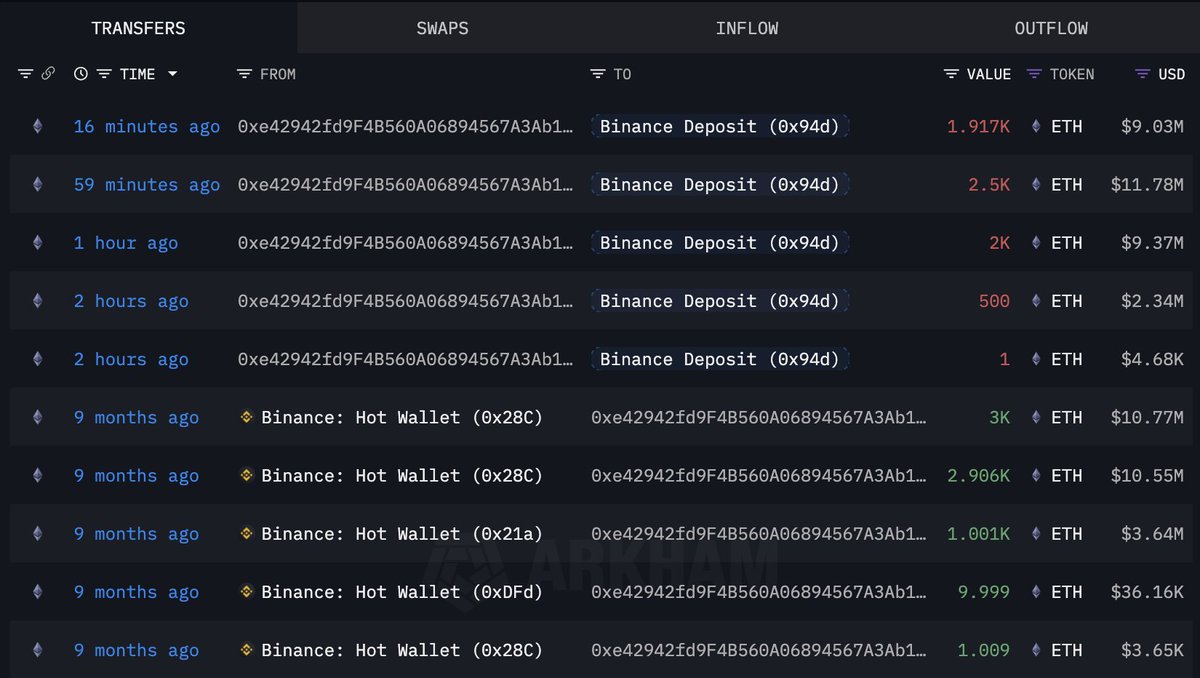Click the 2.5K value cell
Viewport: 1200px width, 678px height.
click(x=989, y=184)
